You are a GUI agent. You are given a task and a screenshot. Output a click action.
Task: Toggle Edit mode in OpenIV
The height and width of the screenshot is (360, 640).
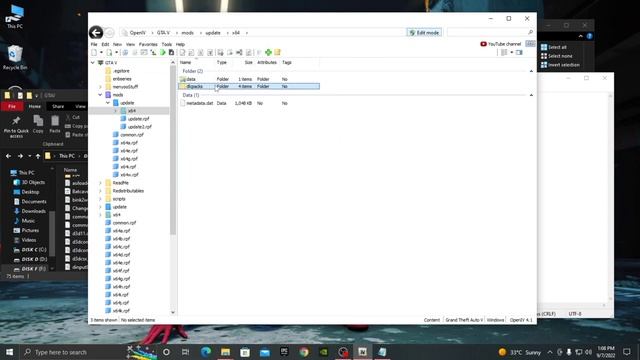424,33
